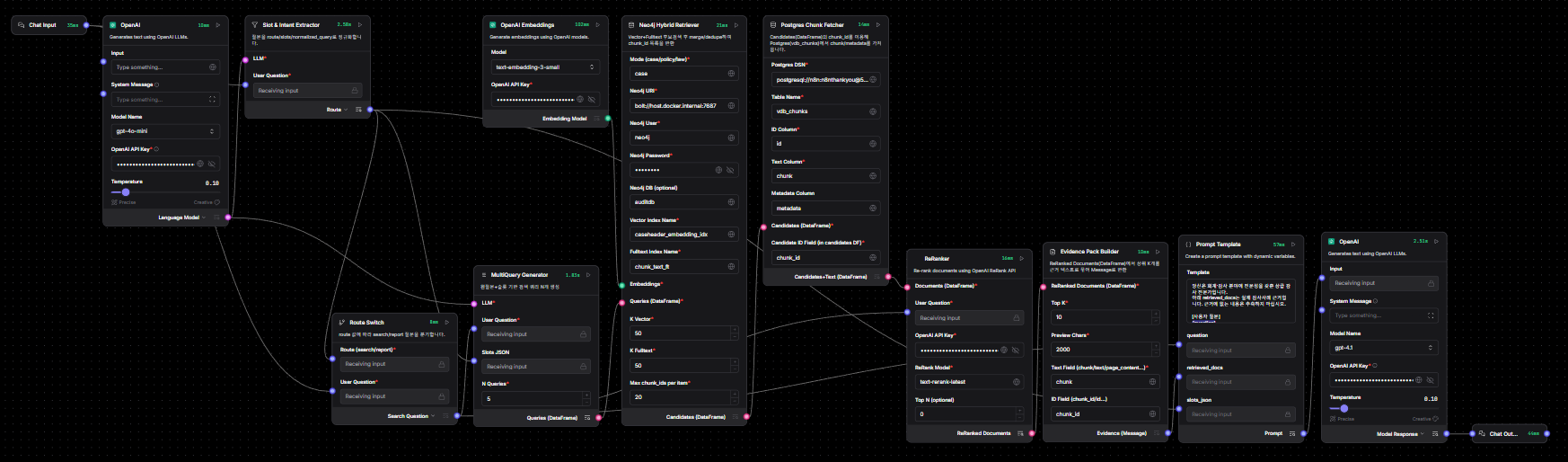Viewport: 1568px width, 462px height.
Task: Open the gpt-4o-mini Model Name dropdown
Action: pos(166,132)
